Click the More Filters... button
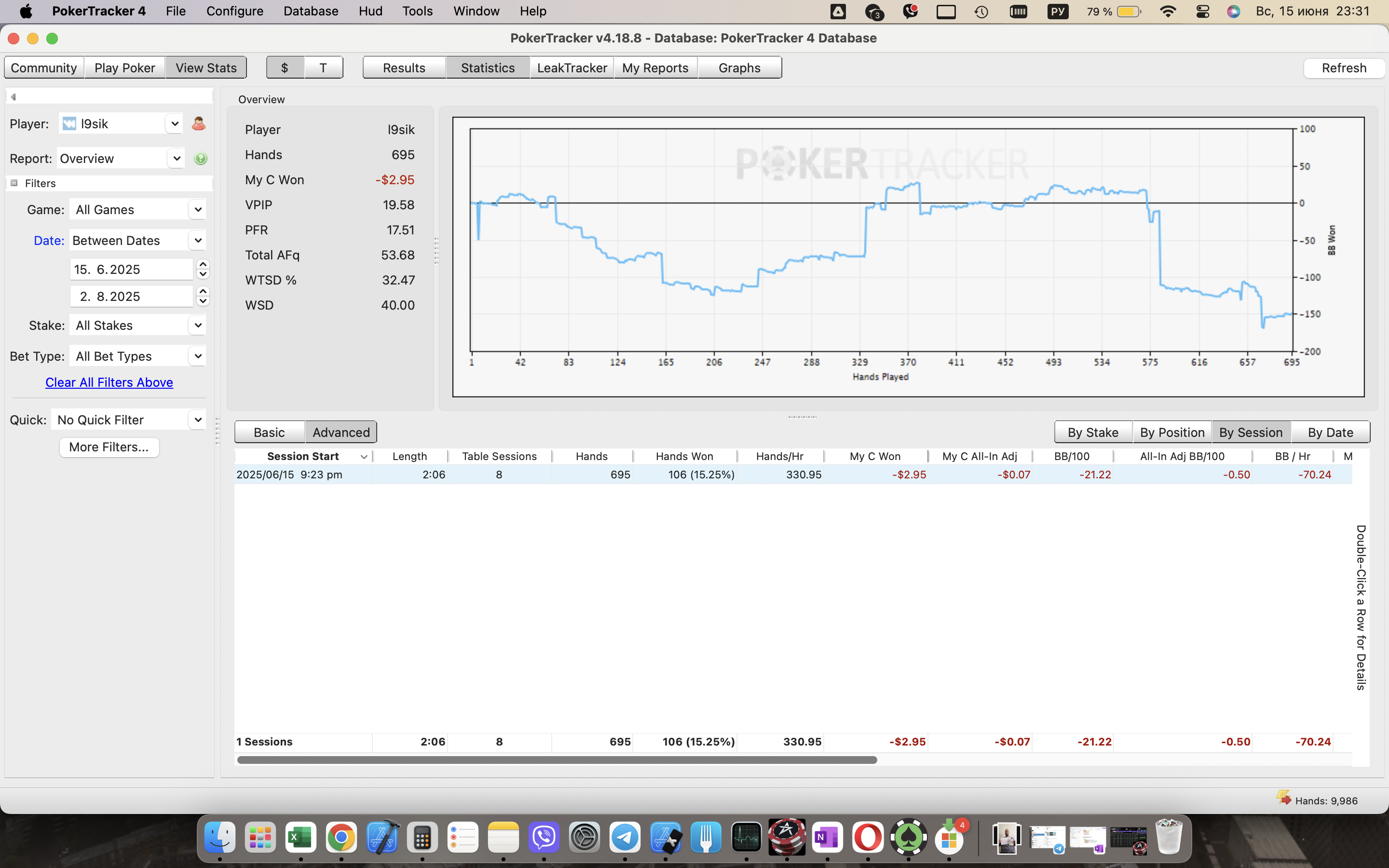The height and width of the screenshot is (868, 1389). pyautogui.click(x=109, y=447)
